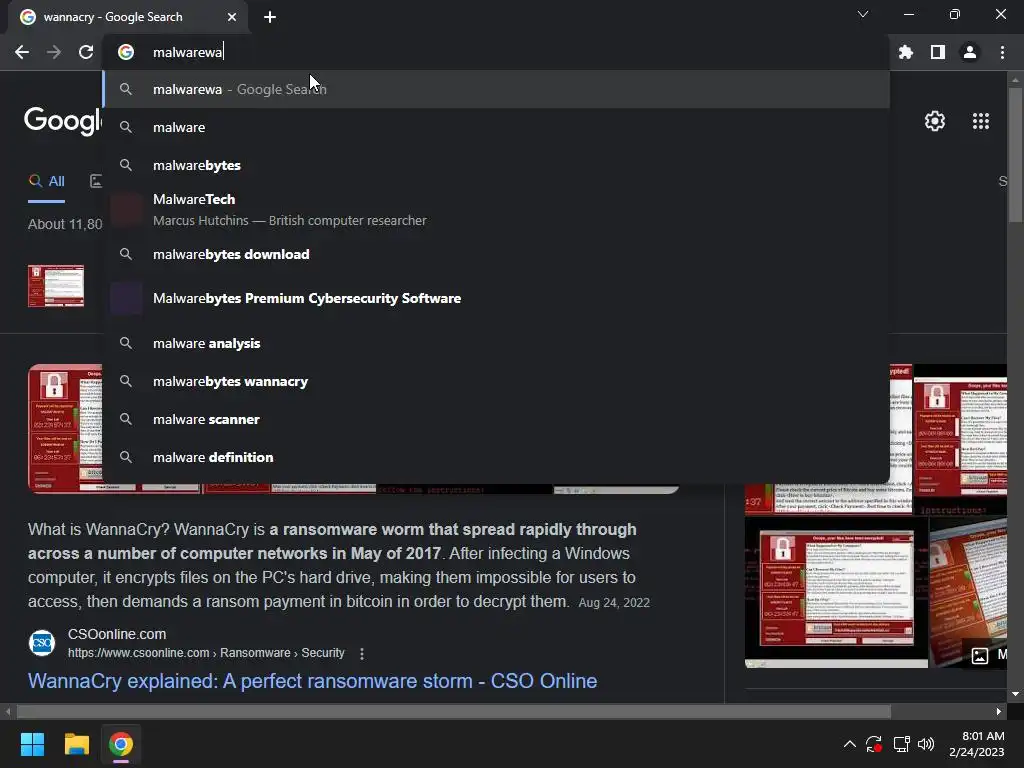This screenshot has height=768, width=1024.
Task: Click the Chrome taskbar icon
Action: click(121, 744)
